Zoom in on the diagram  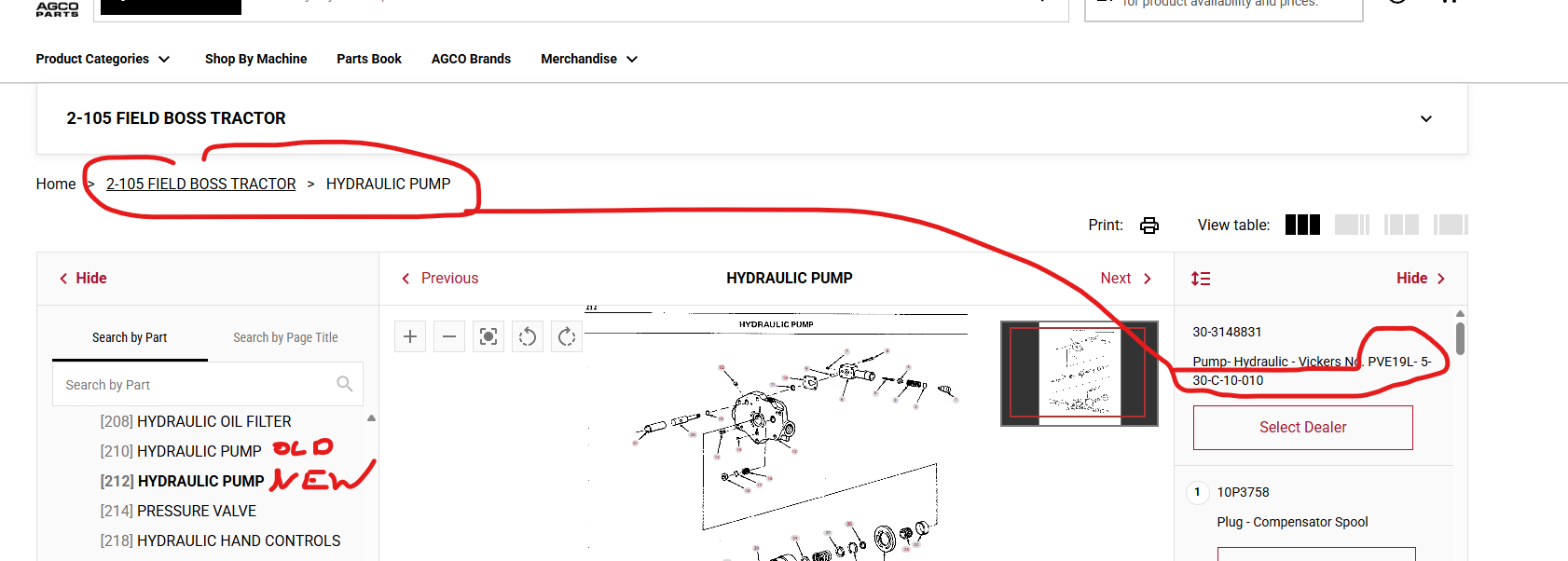(410, 336)
